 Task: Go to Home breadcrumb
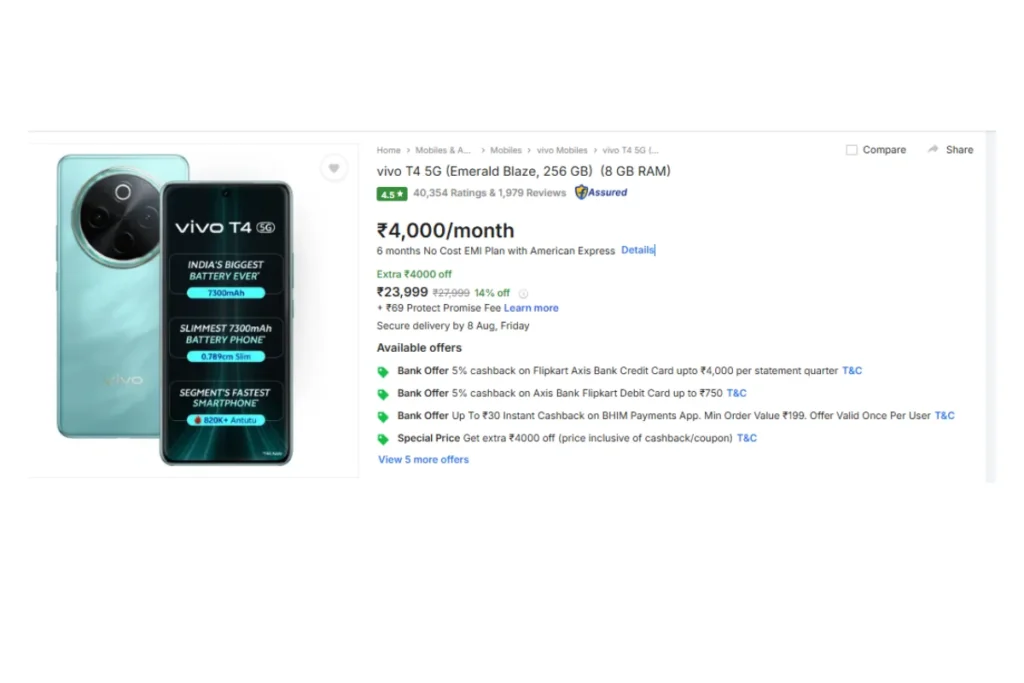pos(388,150)
